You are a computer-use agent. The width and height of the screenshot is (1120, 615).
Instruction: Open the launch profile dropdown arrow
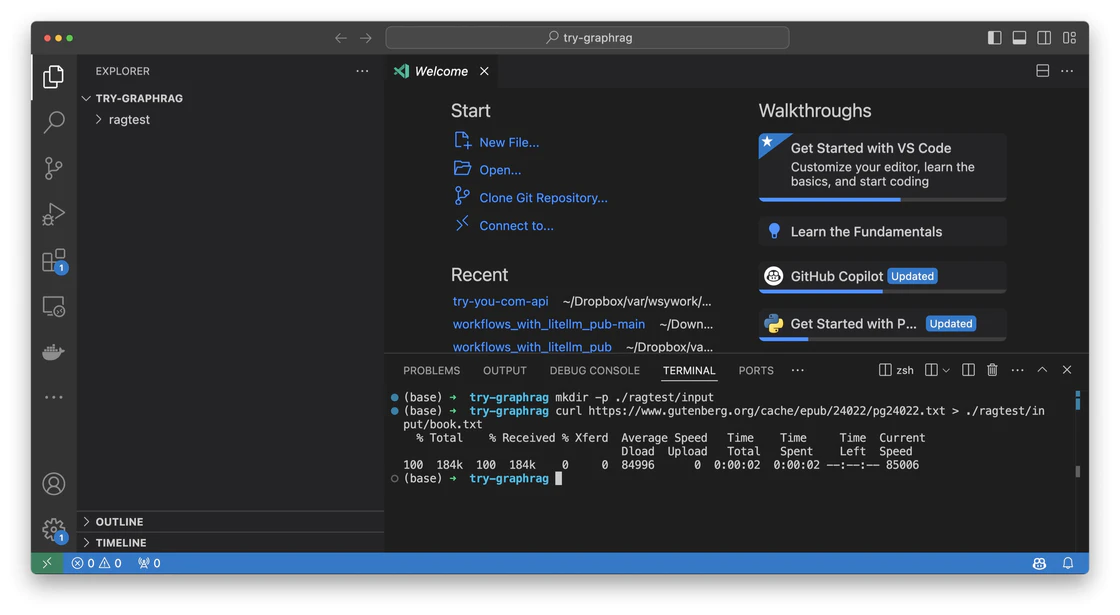point(946,370)
